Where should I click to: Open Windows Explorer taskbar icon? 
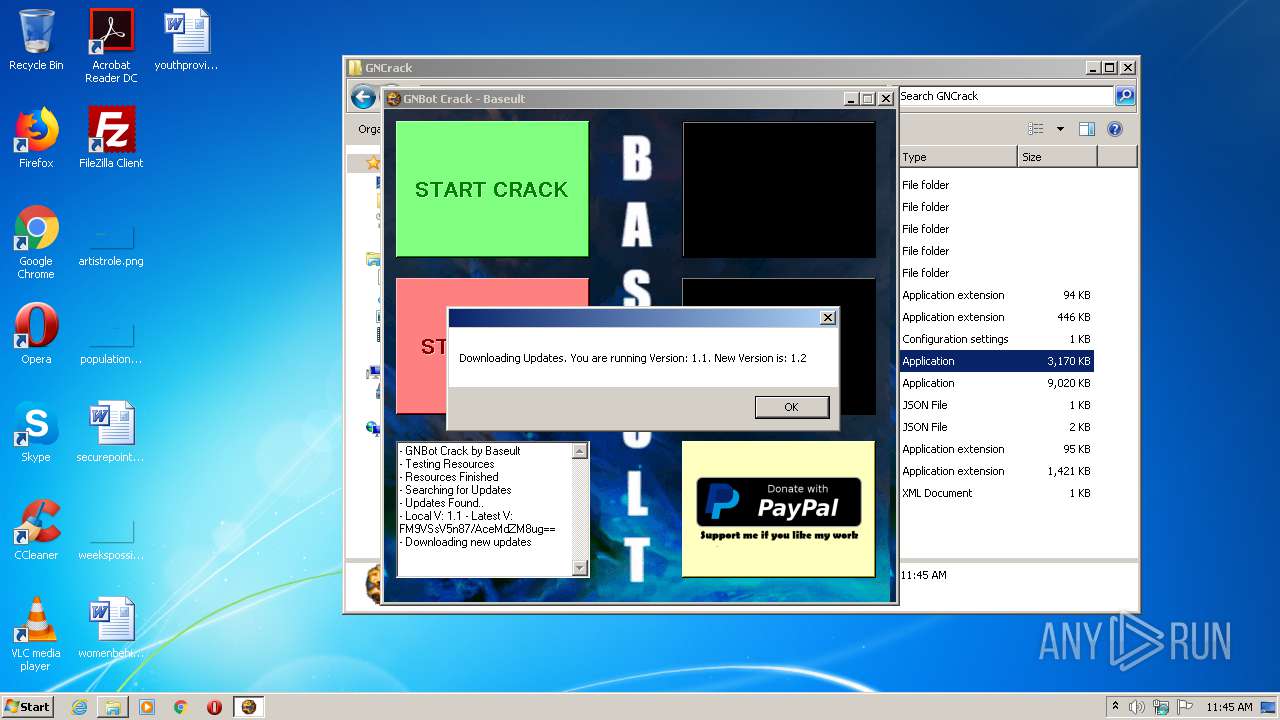click(x=113, y=707)
